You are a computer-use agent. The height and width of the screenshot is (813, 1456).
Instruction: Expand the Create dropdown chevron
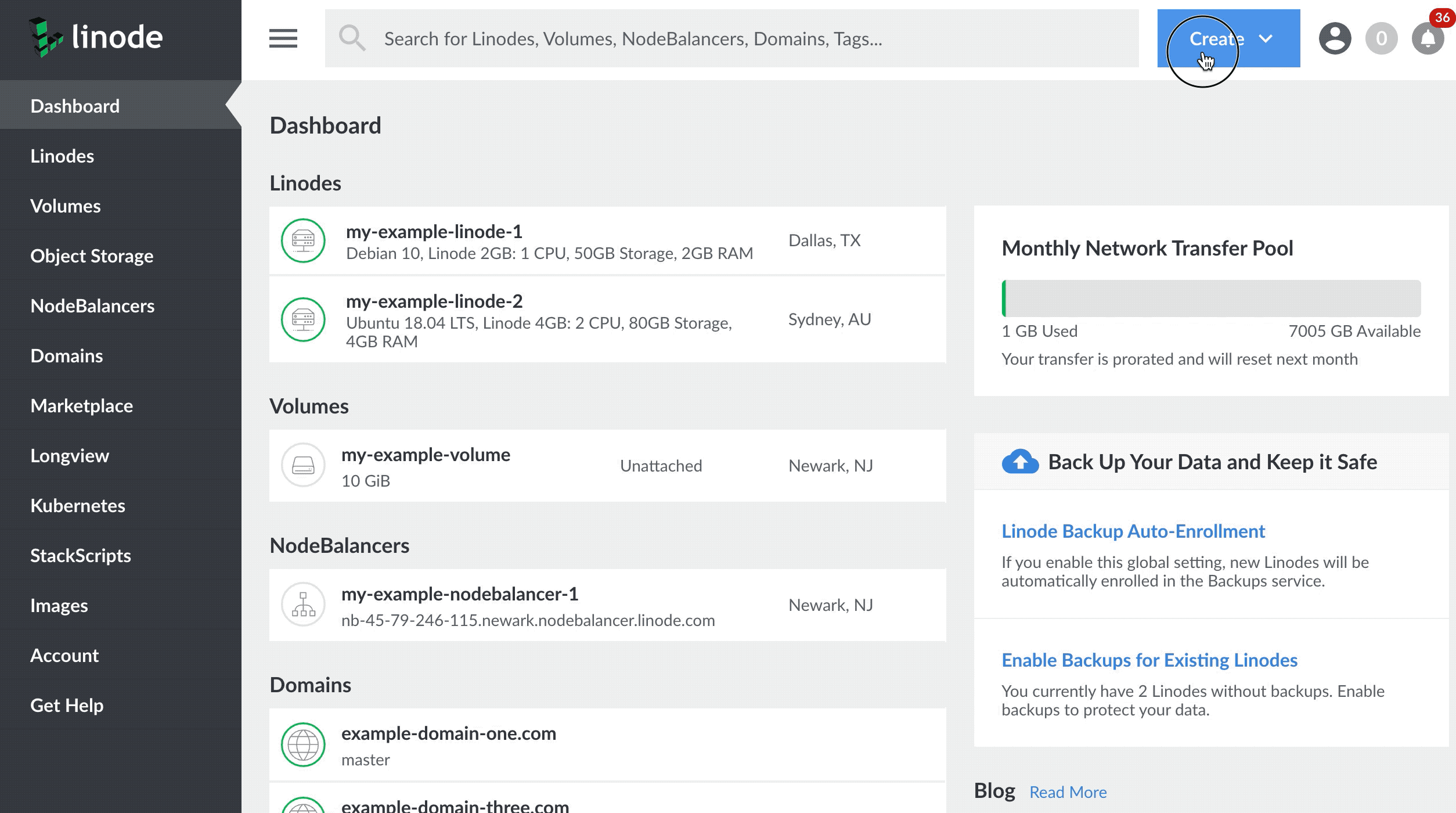coord(1266,38)
